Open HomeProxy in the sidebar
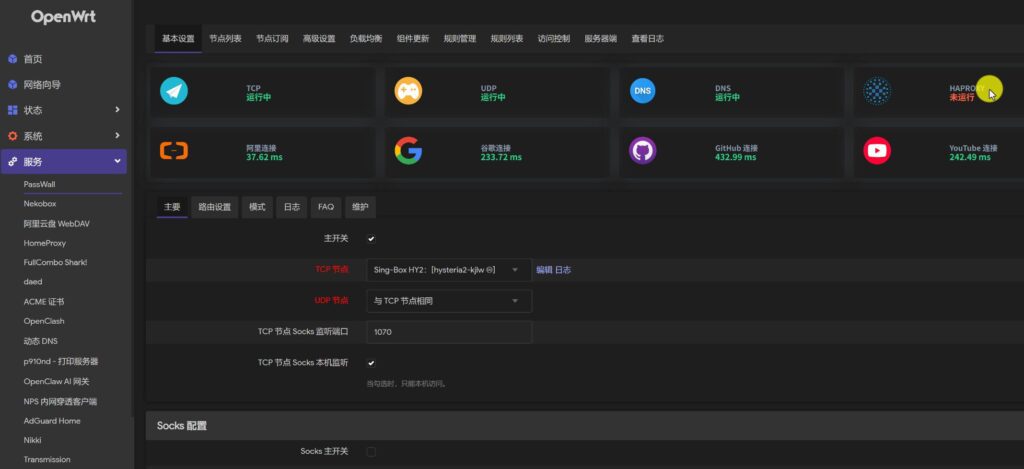Image resolution: width=1024 pixels, height=469 pixels. [x=44, y=243]
